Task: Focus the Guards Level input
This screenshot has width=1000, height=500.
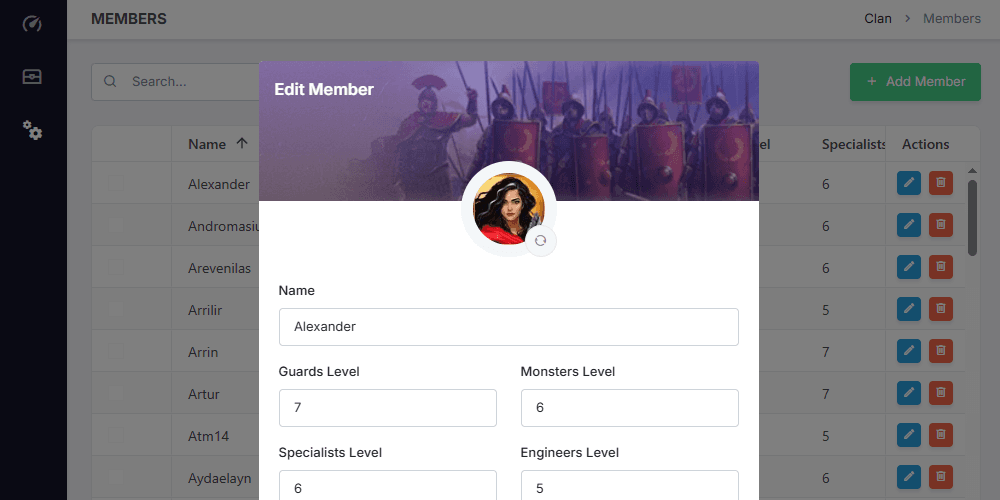Action: 387,408
